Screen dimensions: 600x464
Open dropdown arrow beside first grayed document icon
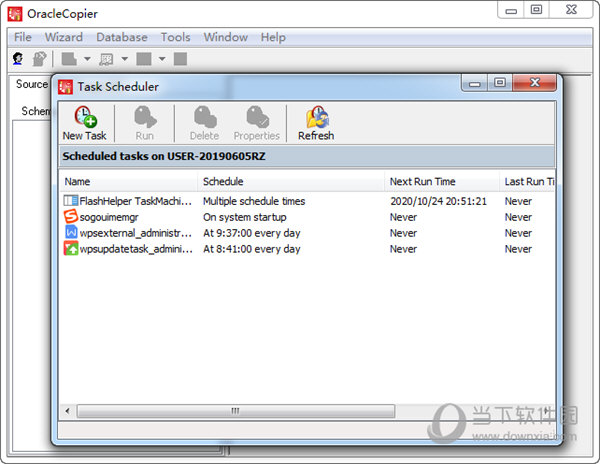(87, 59)
